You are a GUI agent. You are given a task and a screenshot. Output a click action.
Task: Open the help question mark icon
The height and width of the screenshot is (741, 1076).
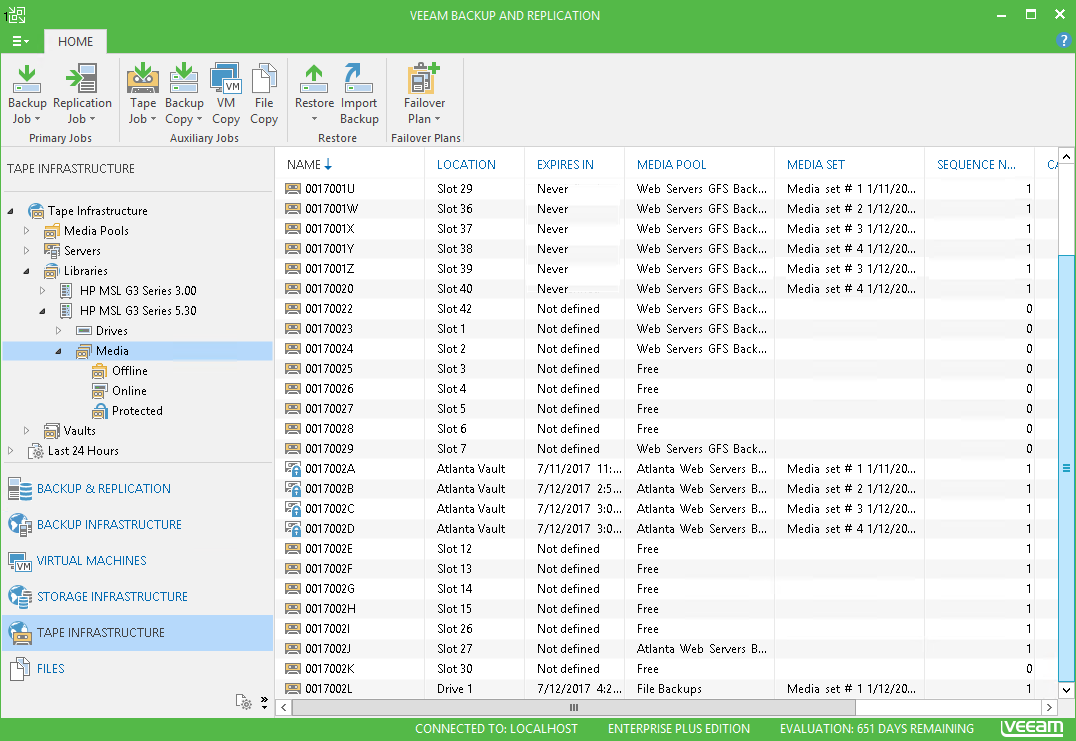1064,40
